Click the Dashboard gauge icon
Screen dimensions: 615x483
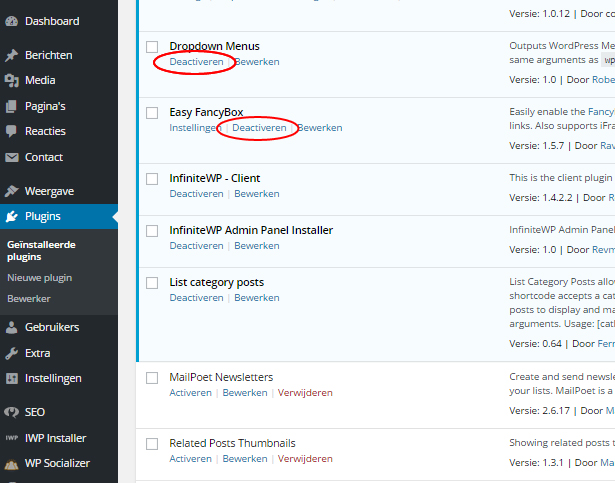pos(12,21)
